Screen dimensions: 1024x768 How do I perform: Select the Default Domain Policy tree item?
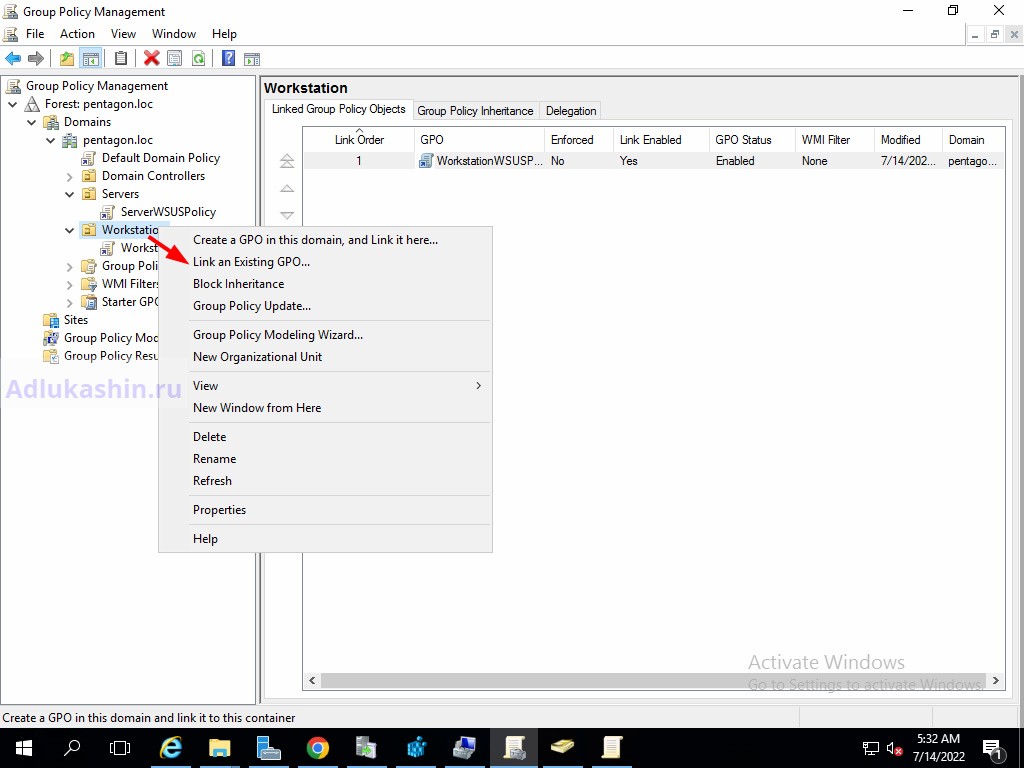click(x=160, y=158)
